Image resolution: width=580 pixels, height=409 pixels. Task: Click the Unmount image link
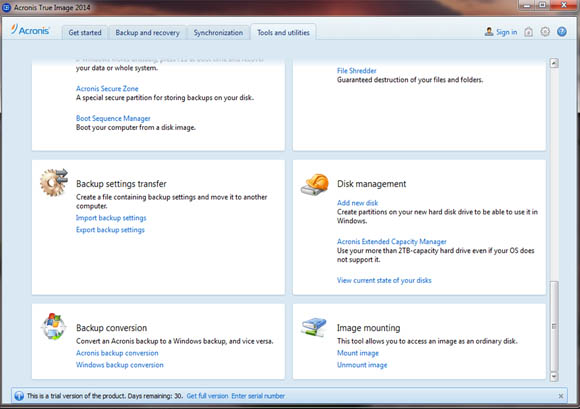coord(362,365)
